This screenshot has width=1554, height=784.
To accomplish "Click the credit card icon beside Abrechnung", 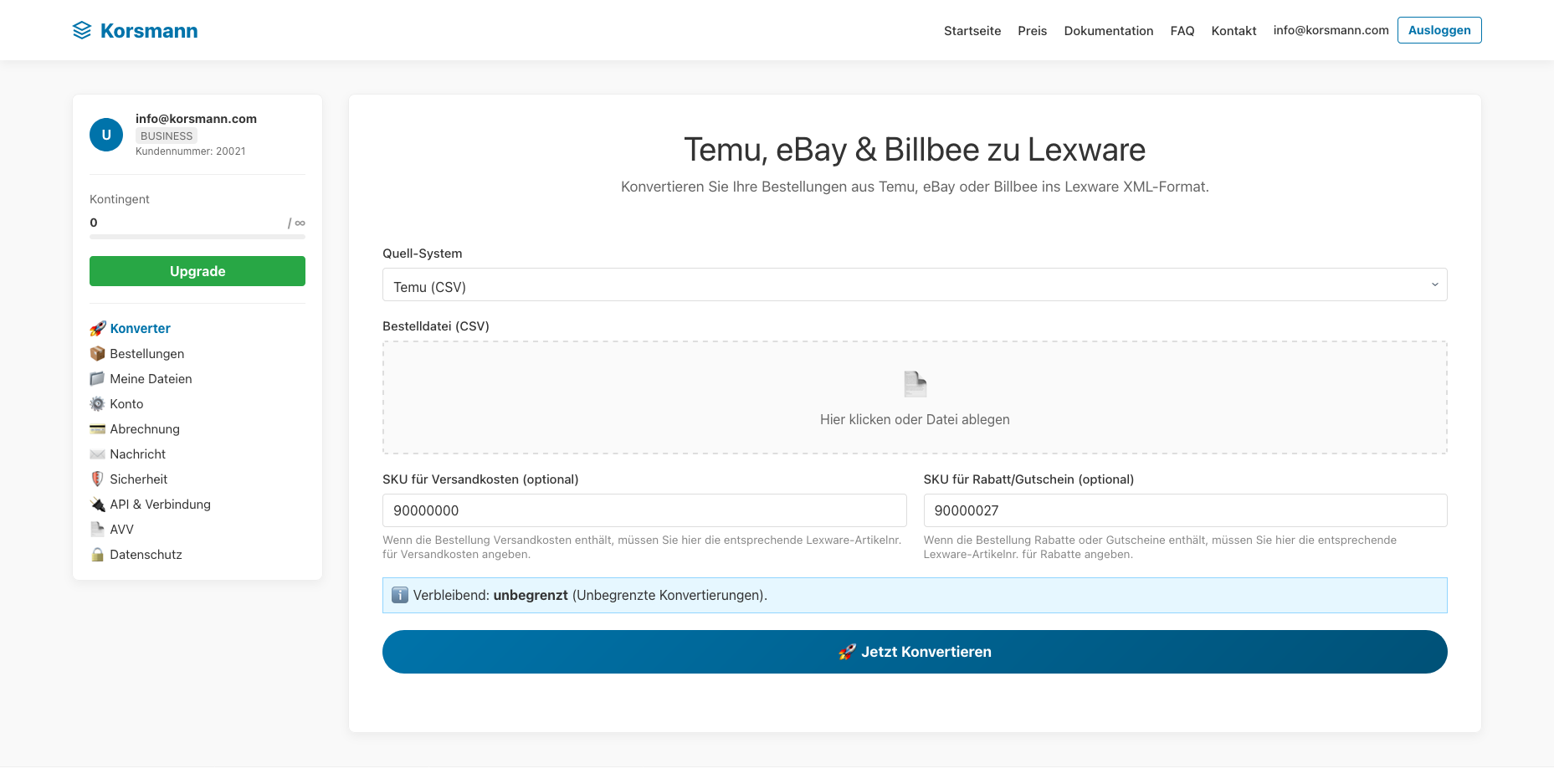I will point(98,428).
